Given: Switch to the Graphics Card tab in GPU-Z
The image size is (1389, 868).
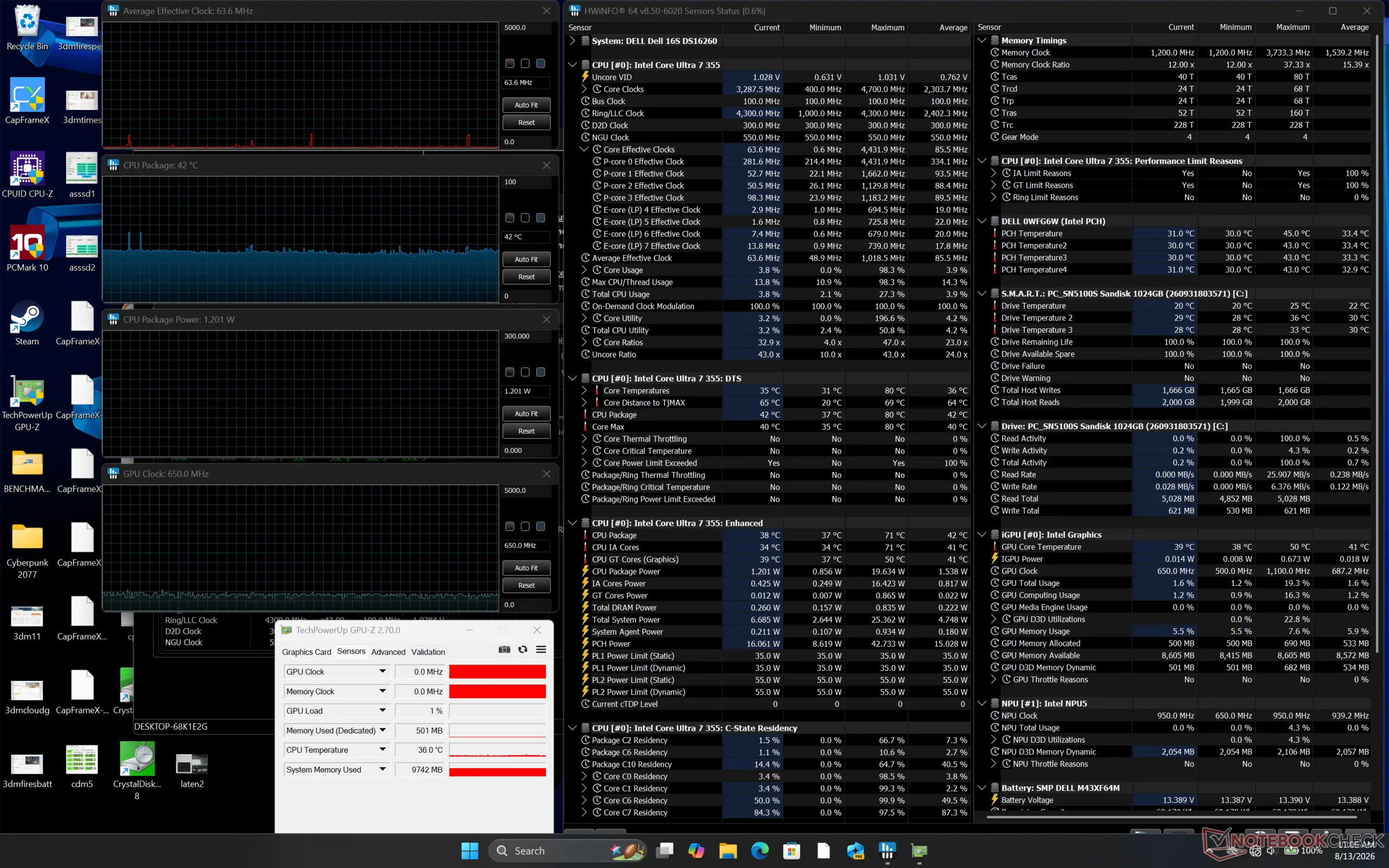Looking at the screenshot, I should point(307,652).
